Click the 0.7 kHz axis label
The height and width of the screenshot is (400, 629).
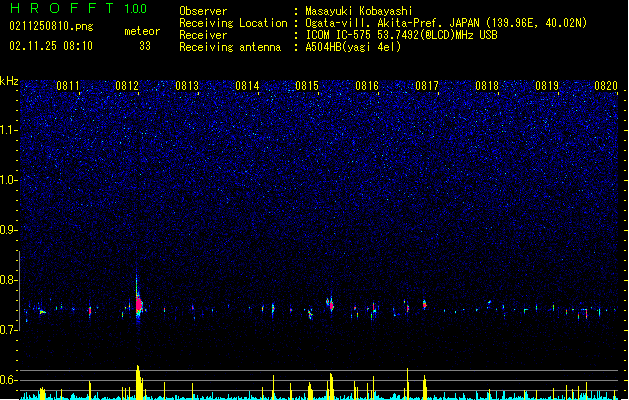(9, 329)
